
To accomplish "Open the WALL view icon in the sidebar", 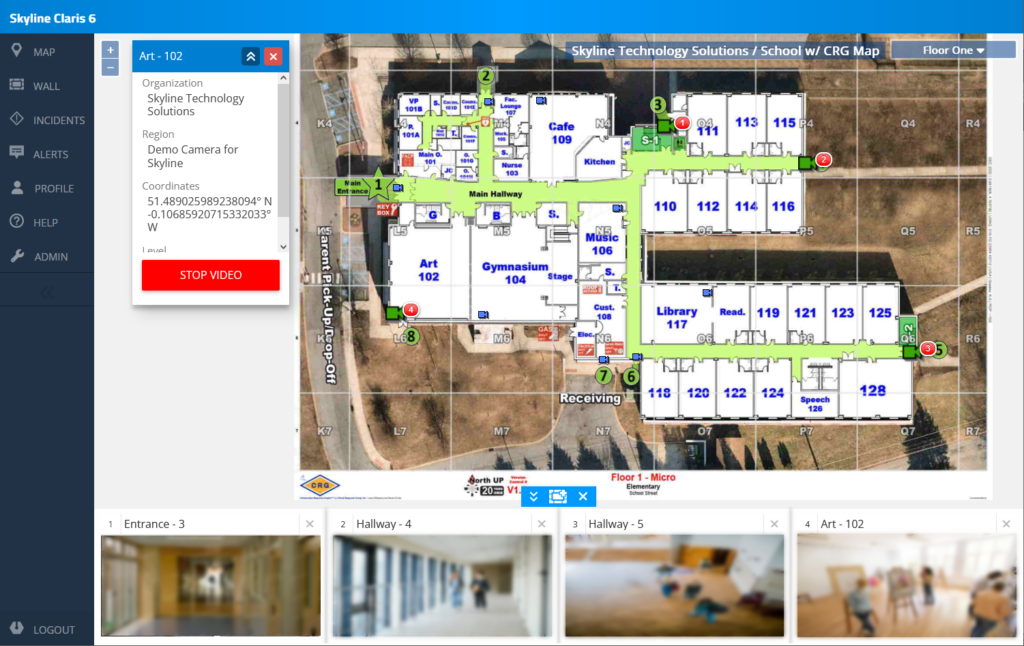I will 16,86.
